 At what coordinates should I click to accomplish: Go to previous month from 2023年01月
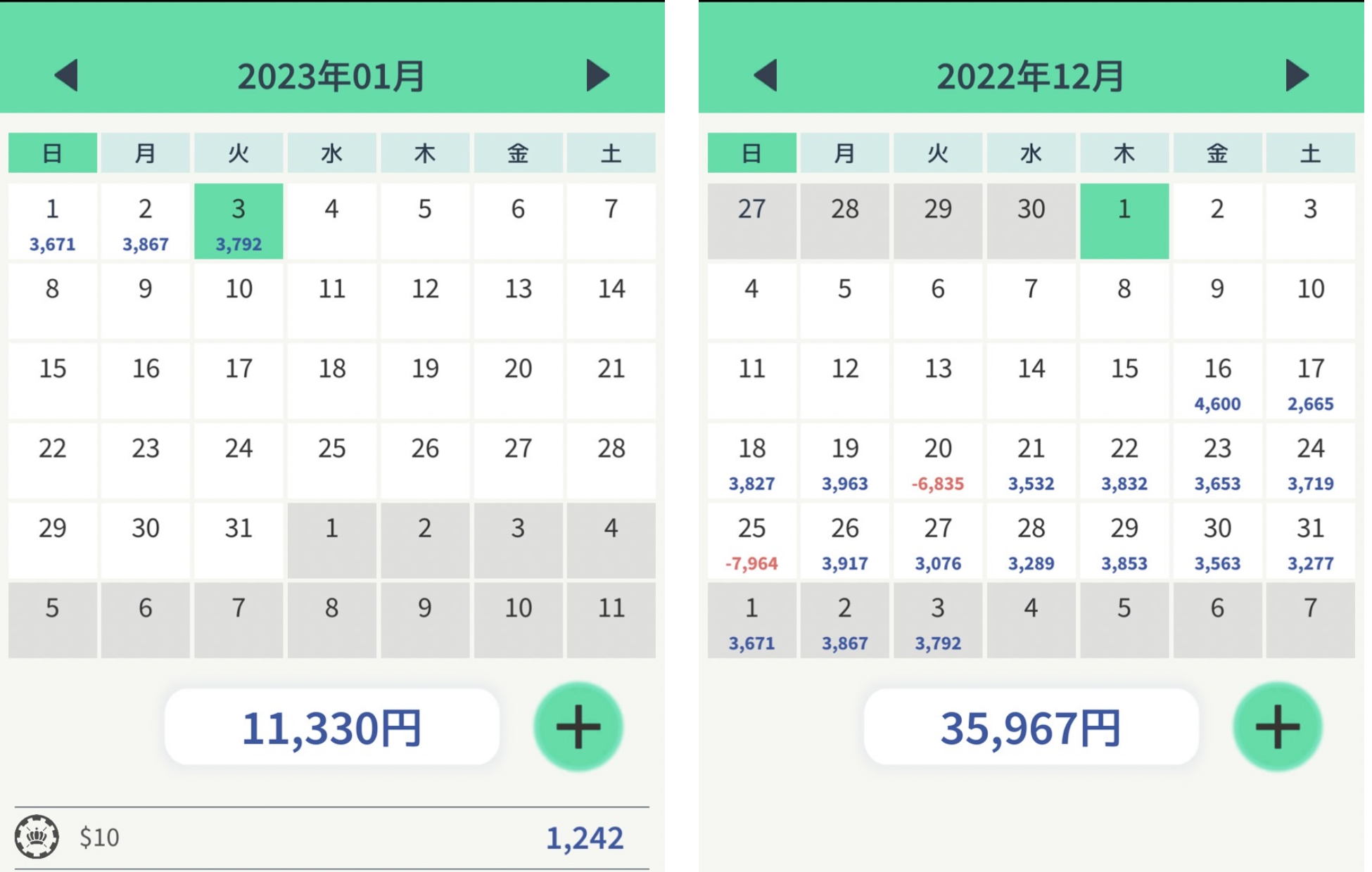67,75
